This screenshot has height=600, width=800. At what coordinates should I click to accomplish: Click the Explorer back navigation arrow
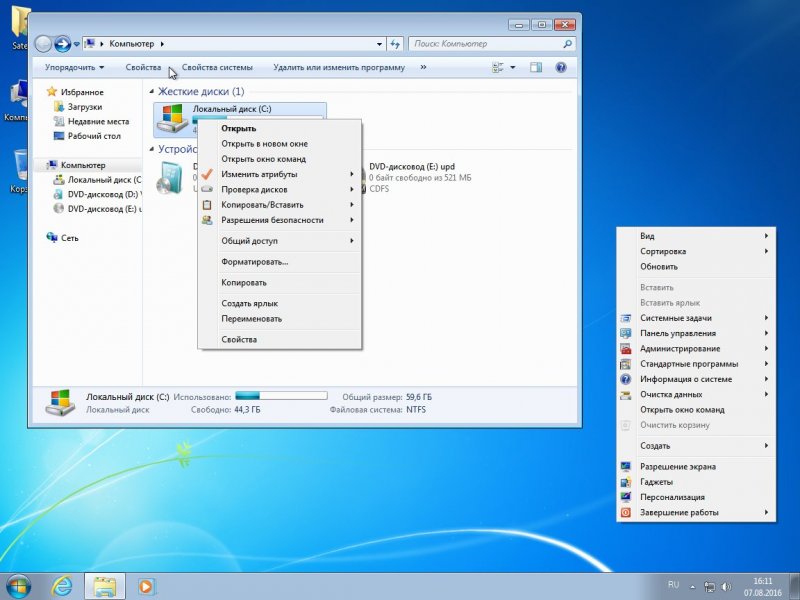tap(43, 44)
